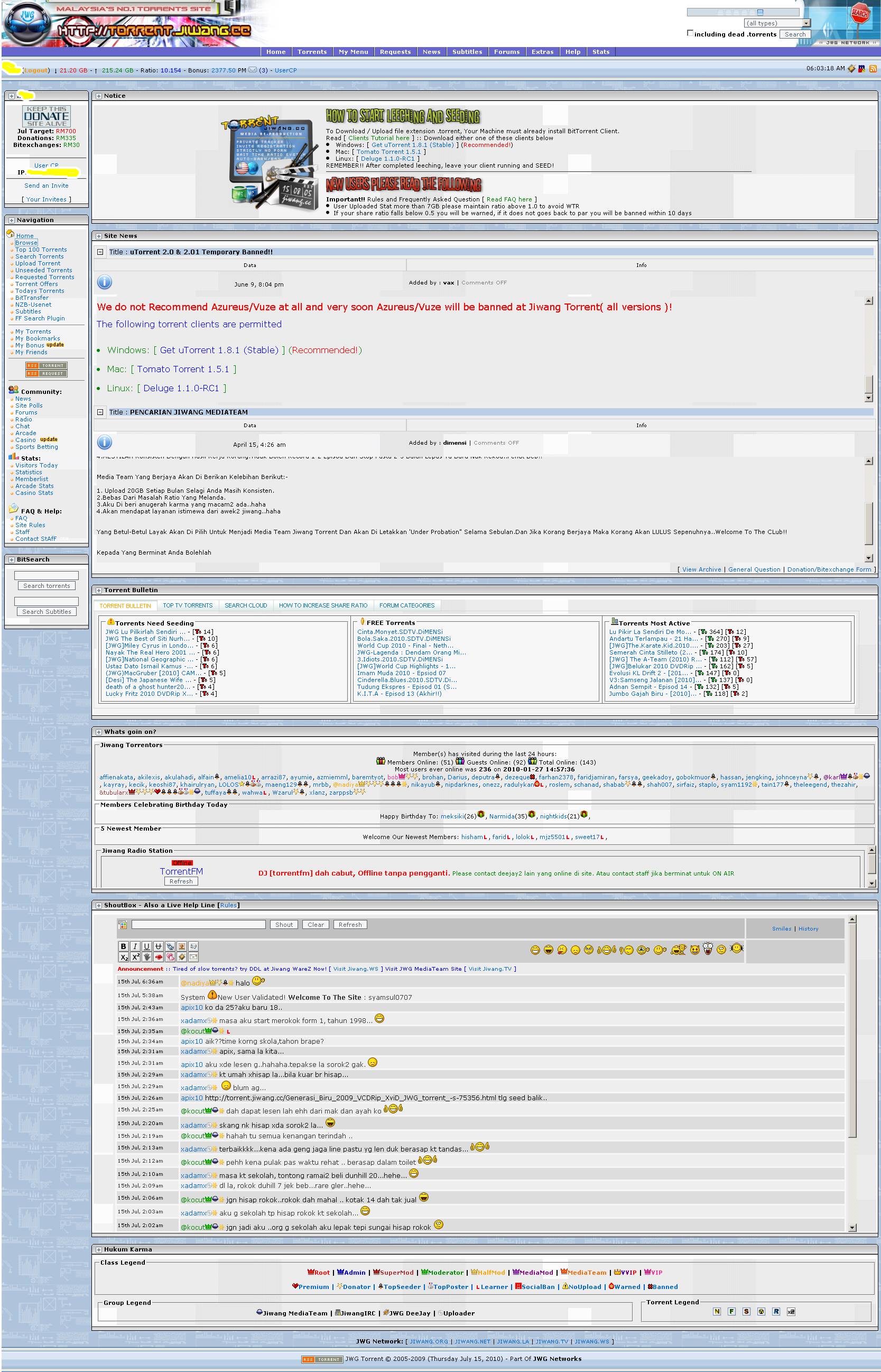Toggle the Site News panel expander

[98, 236]
